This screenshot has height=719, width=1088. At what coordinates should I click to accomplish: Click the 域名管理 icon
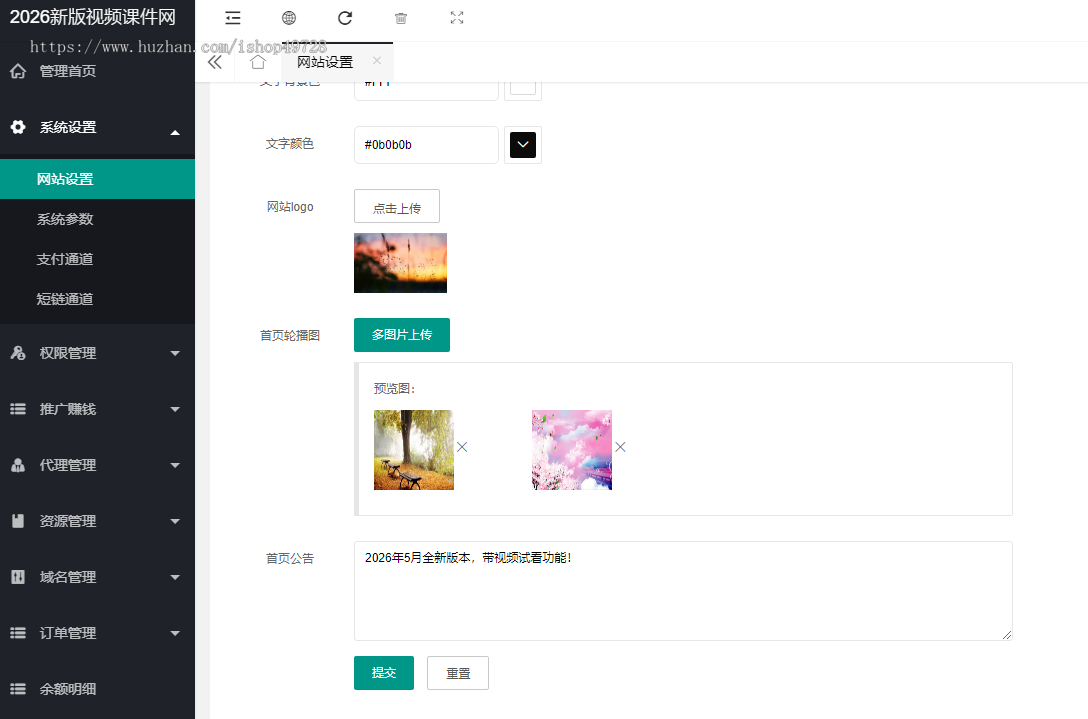18,577
